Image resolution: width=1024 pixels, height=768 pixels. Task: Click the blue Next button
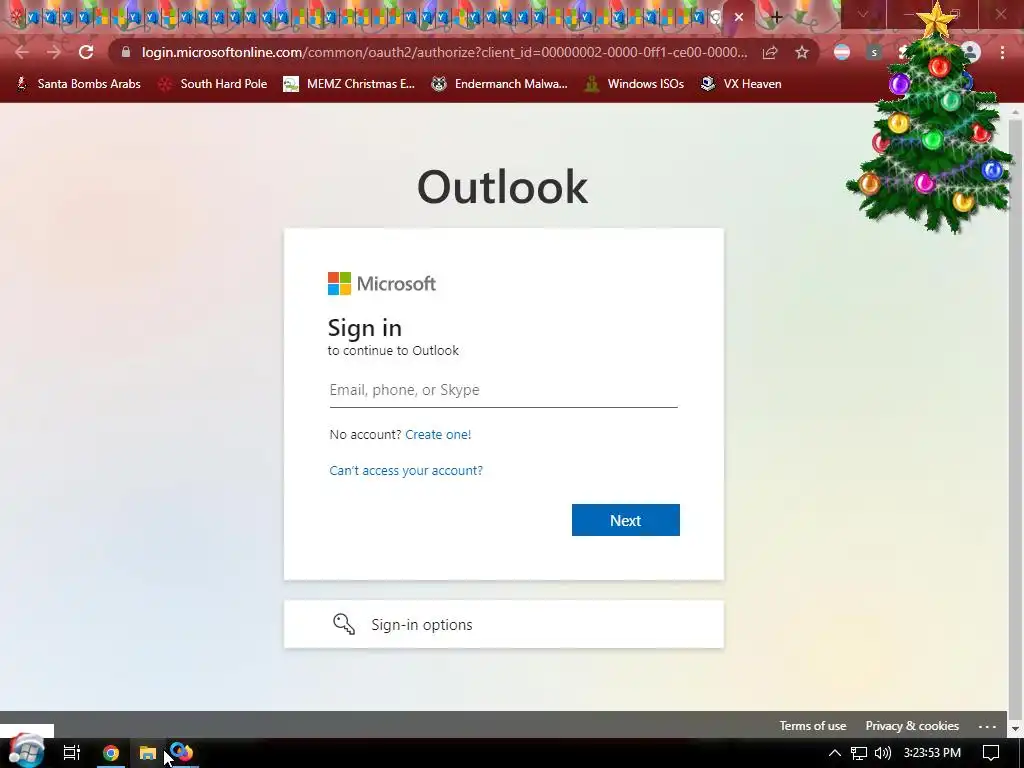[x=626, y=520]
